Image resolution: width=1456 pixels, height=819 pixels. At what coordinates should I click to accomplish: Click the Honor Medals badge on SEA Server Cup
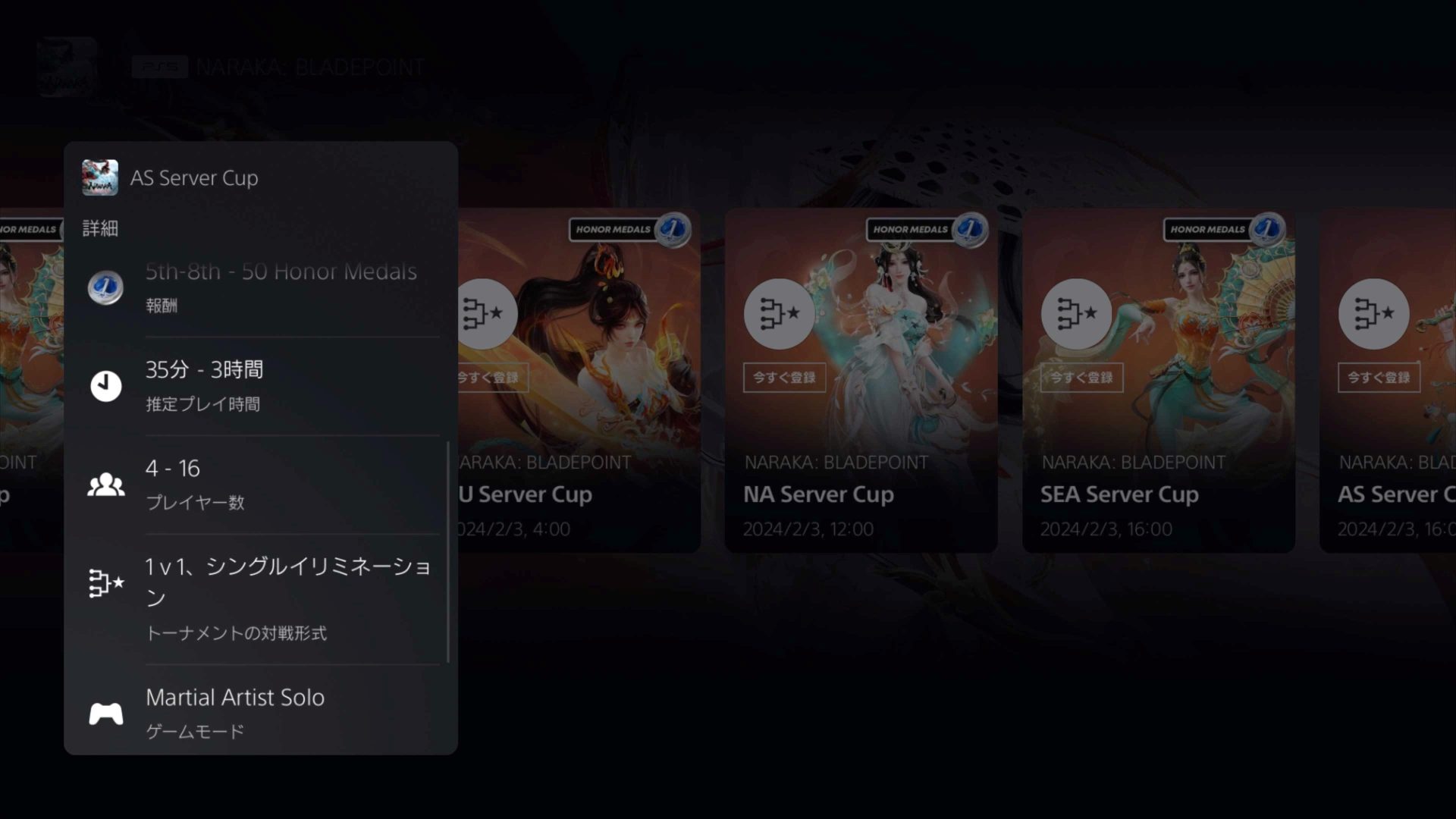click(x=1224, y=229)
